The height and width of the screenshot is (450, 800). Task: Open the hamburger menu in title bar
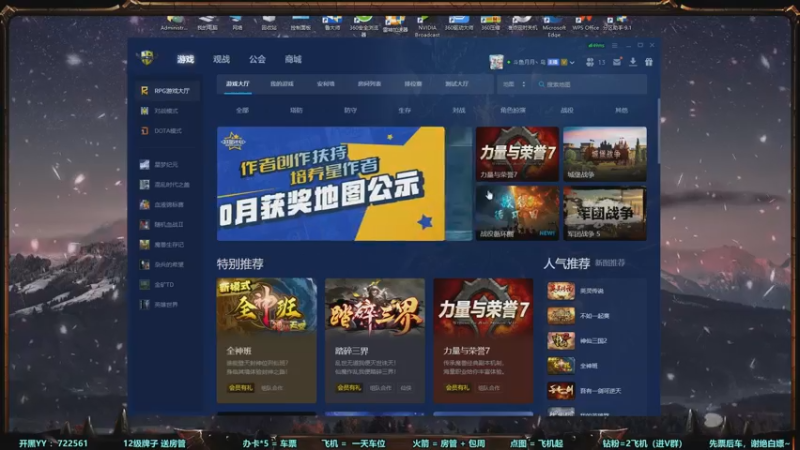coord(615,45)
